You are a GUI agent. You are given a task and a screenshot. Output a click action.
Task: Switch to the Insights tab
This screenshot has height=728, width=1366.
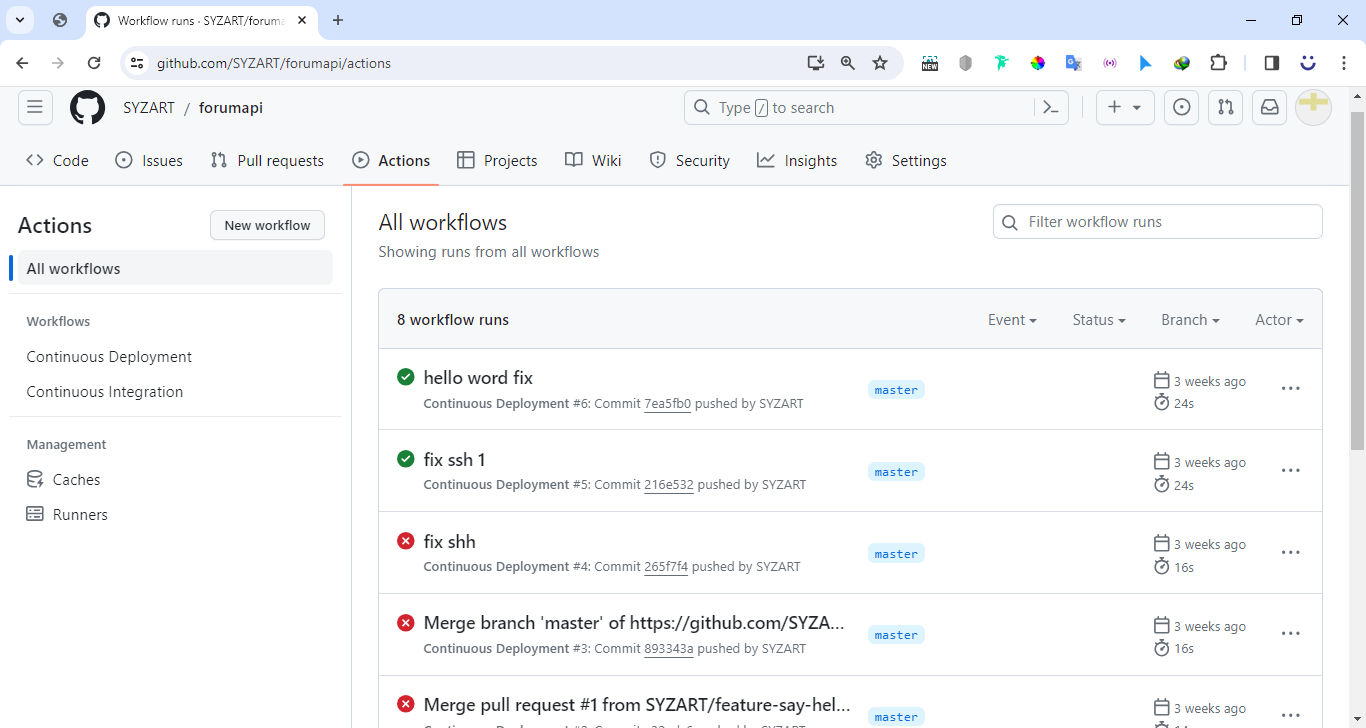(x=797, y=160)
